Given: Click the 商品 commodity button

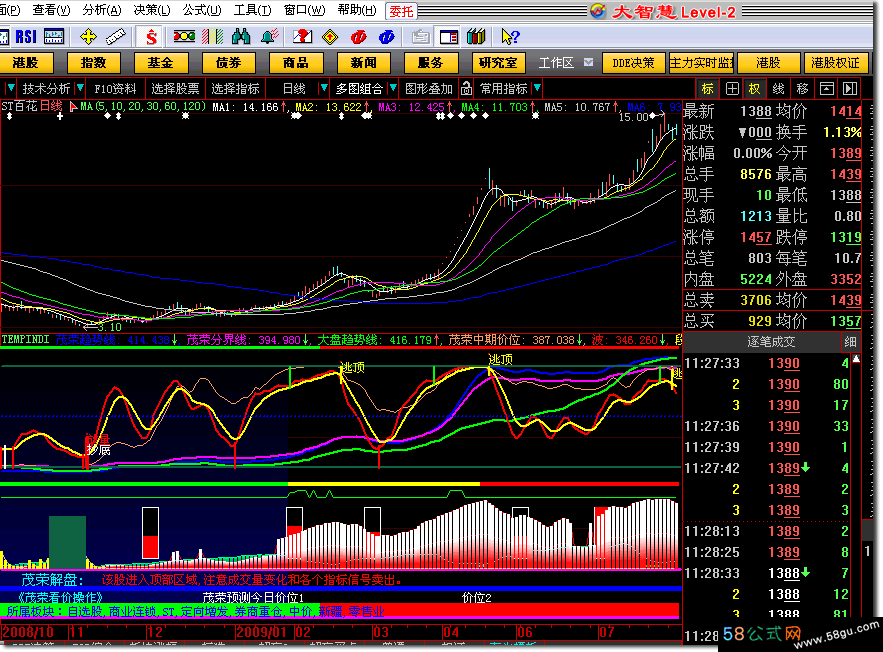Looking at the screenshot, I should [x=296, y=62].
